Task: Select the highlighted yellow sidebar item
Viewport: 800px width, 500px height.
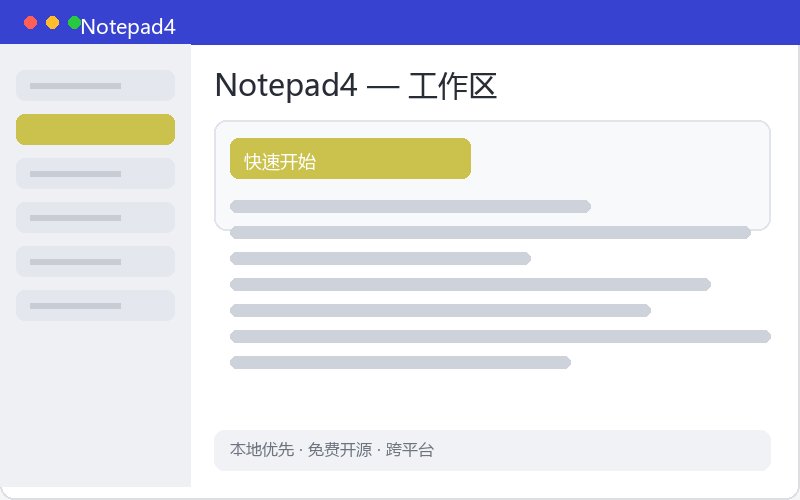Action: (x=95, y=130)
